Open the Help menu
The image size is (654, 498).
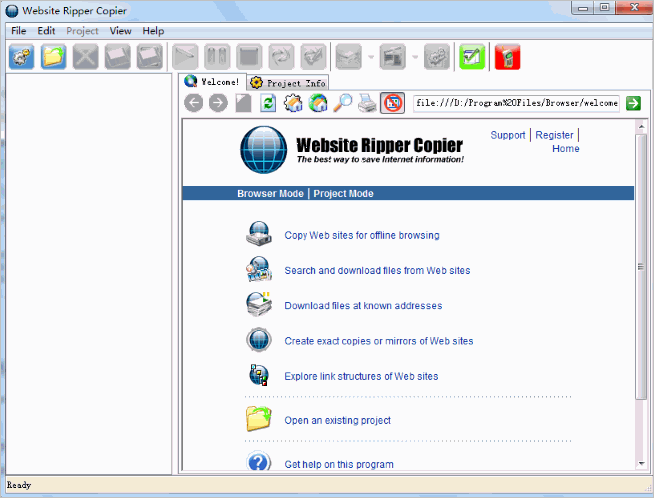point(153,31)
